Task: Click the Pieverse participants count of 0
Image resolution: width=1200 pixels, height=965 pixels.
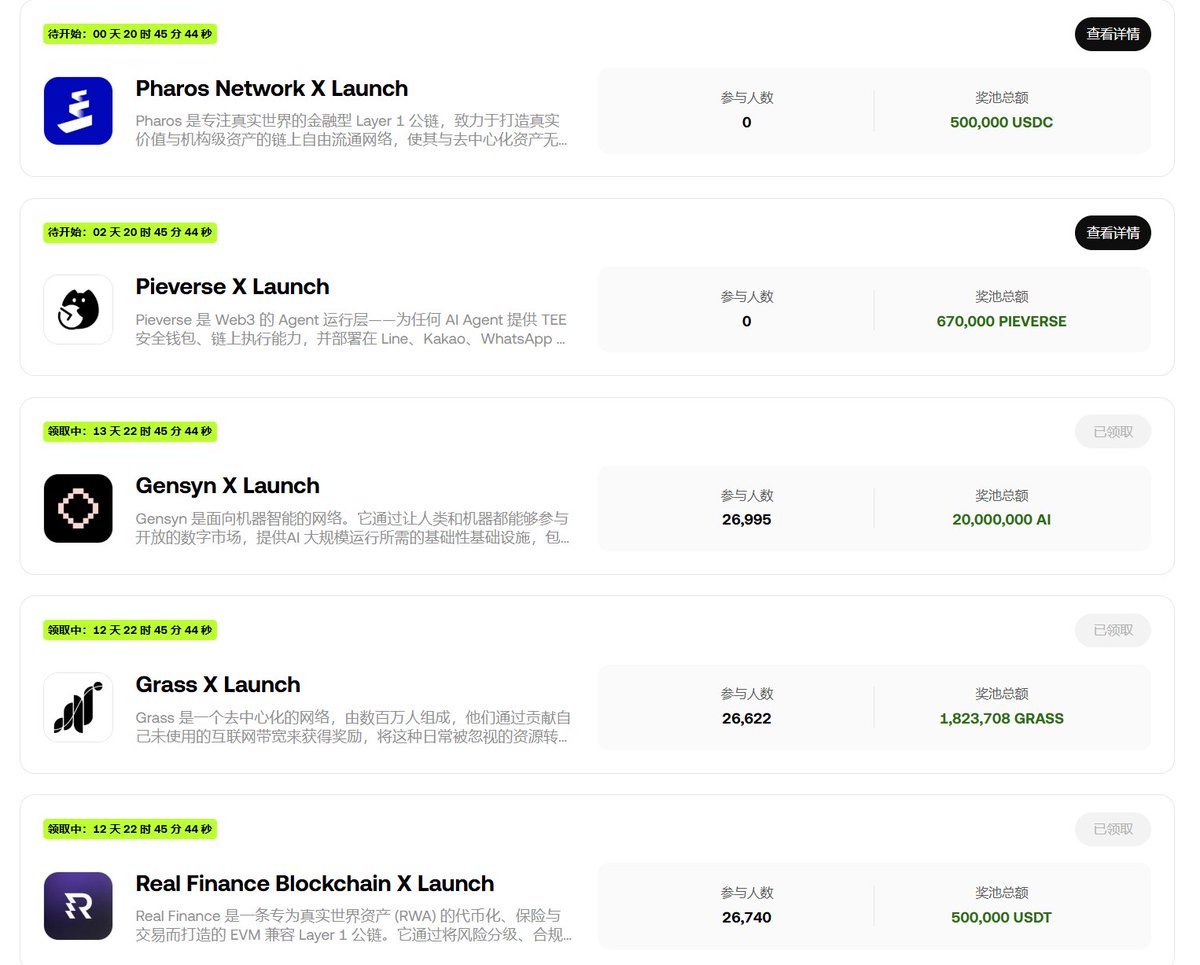Action: 747,321
